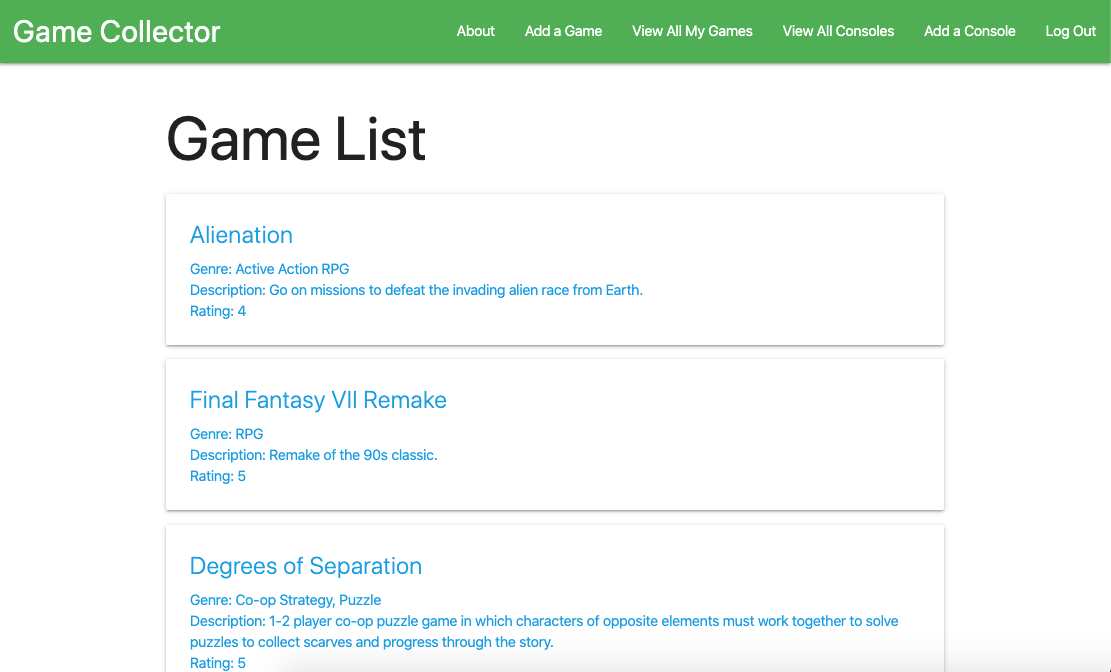This screenshot has height=672, width=1111.
Task: Open the About page
Action: point(475,31)
